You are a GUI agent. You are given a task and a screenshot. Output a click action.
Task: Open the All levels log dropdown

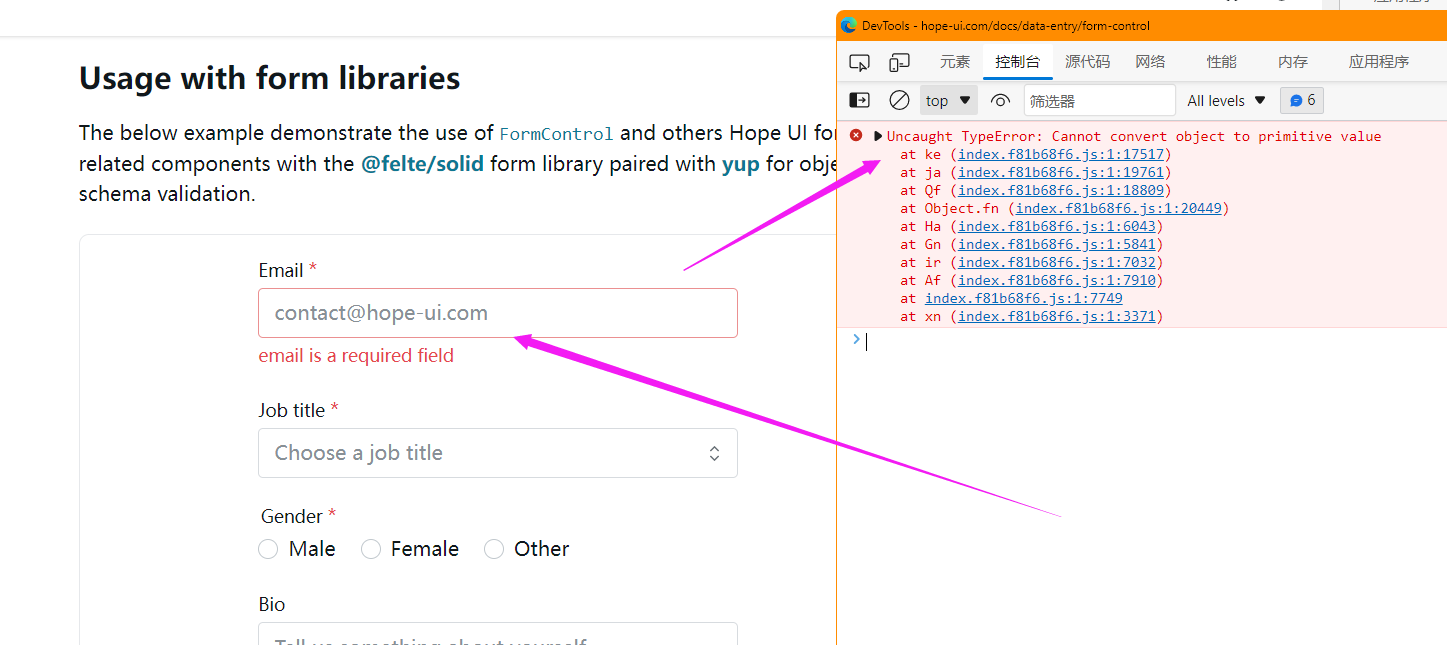tap(1226, 100)
